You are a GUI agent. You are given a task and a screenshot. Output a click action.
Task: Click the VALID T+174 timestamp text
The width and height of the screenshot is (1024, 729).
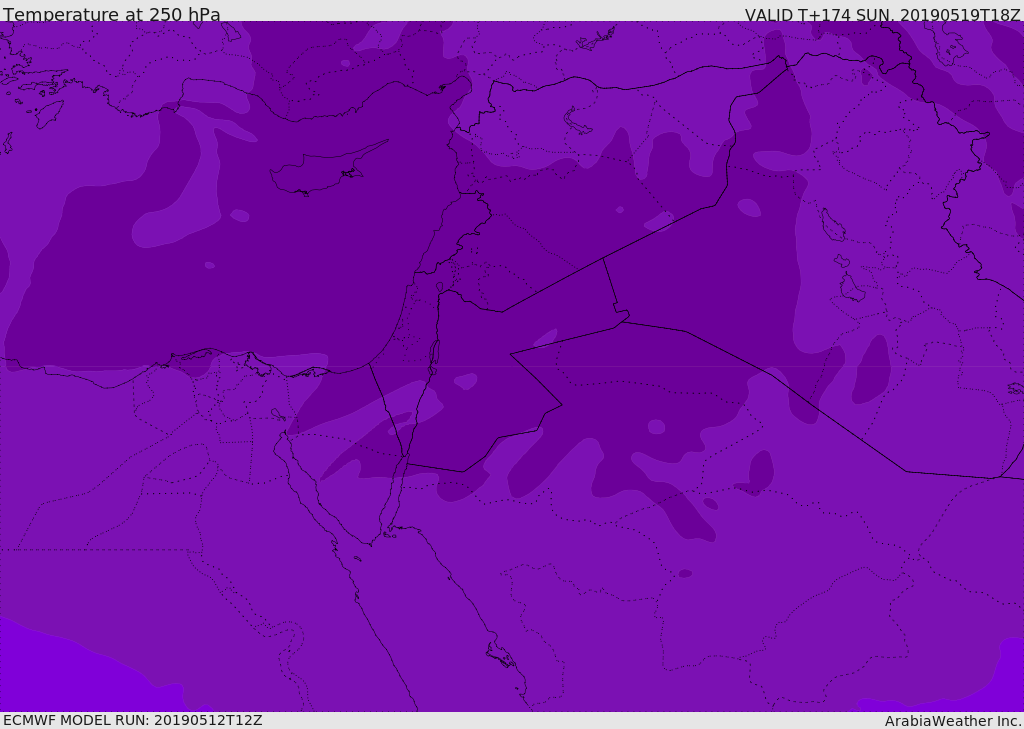882,15
